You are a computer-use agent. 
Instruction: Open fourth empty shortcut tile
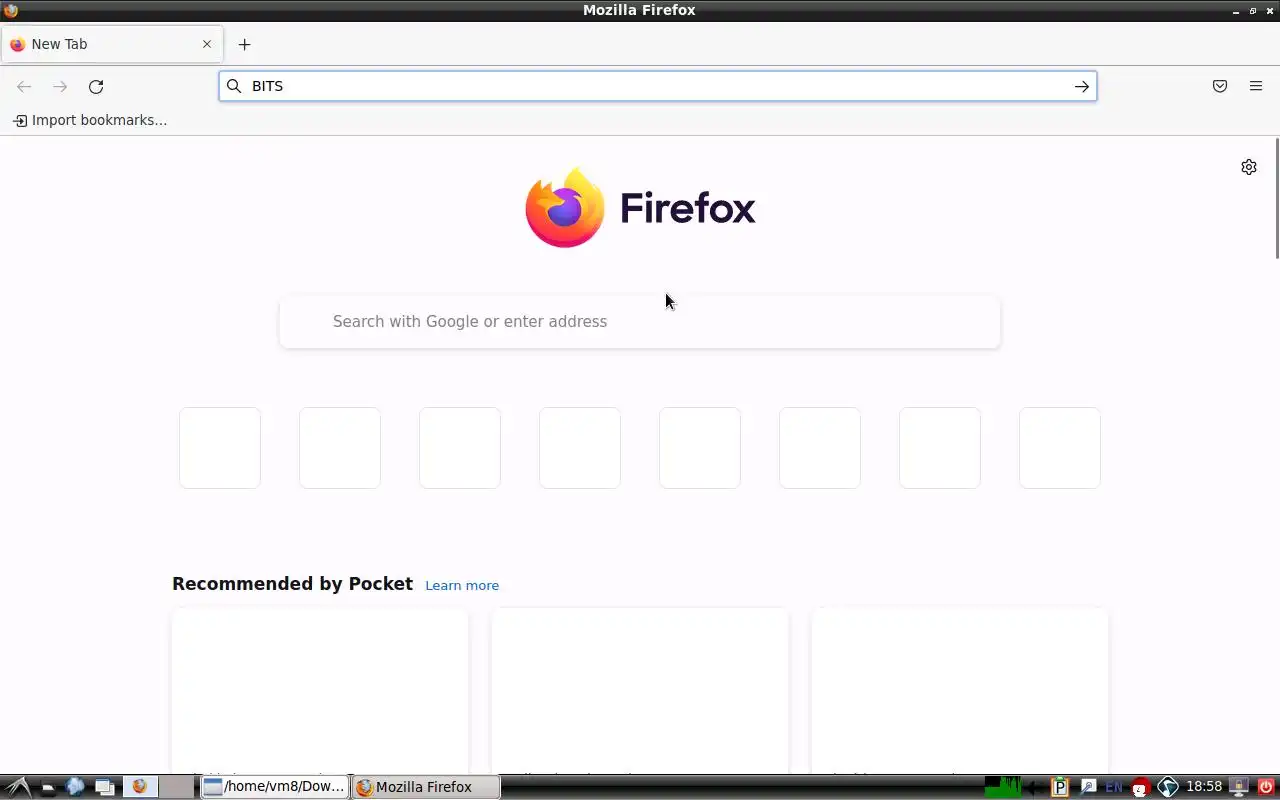(580, 448)
